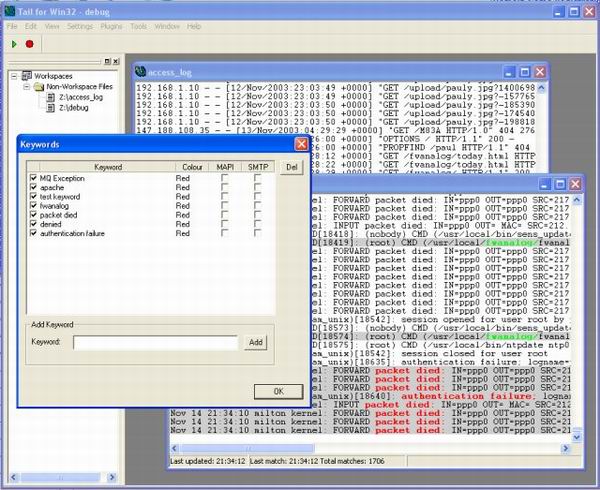Uncheck the authentication failure keyword
The height and width of the screenshot is (490, 600).
point(33,233)
